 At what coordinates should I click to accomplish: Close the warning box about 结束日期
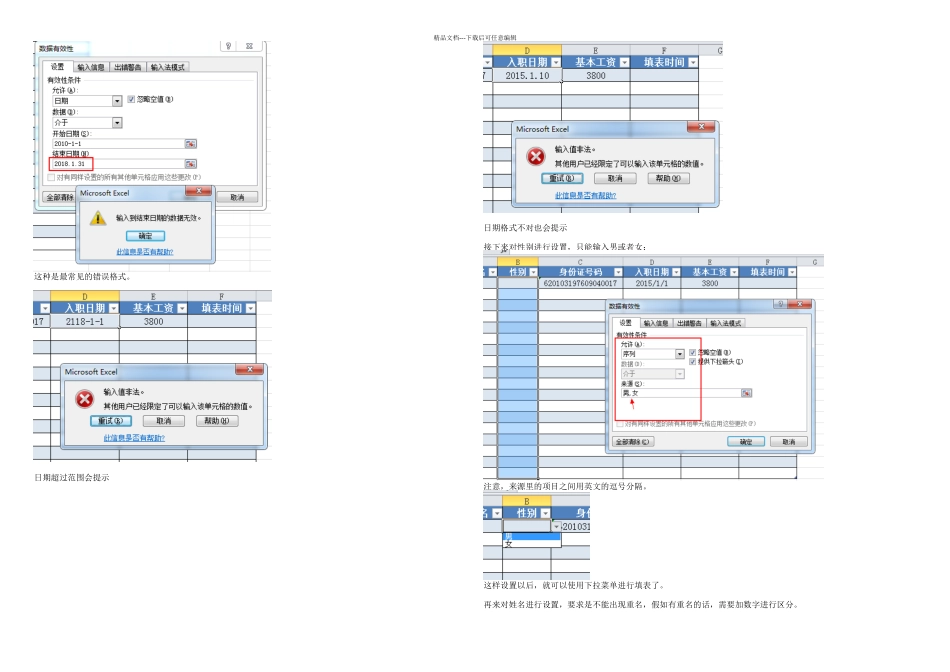[x=198, y=191]
